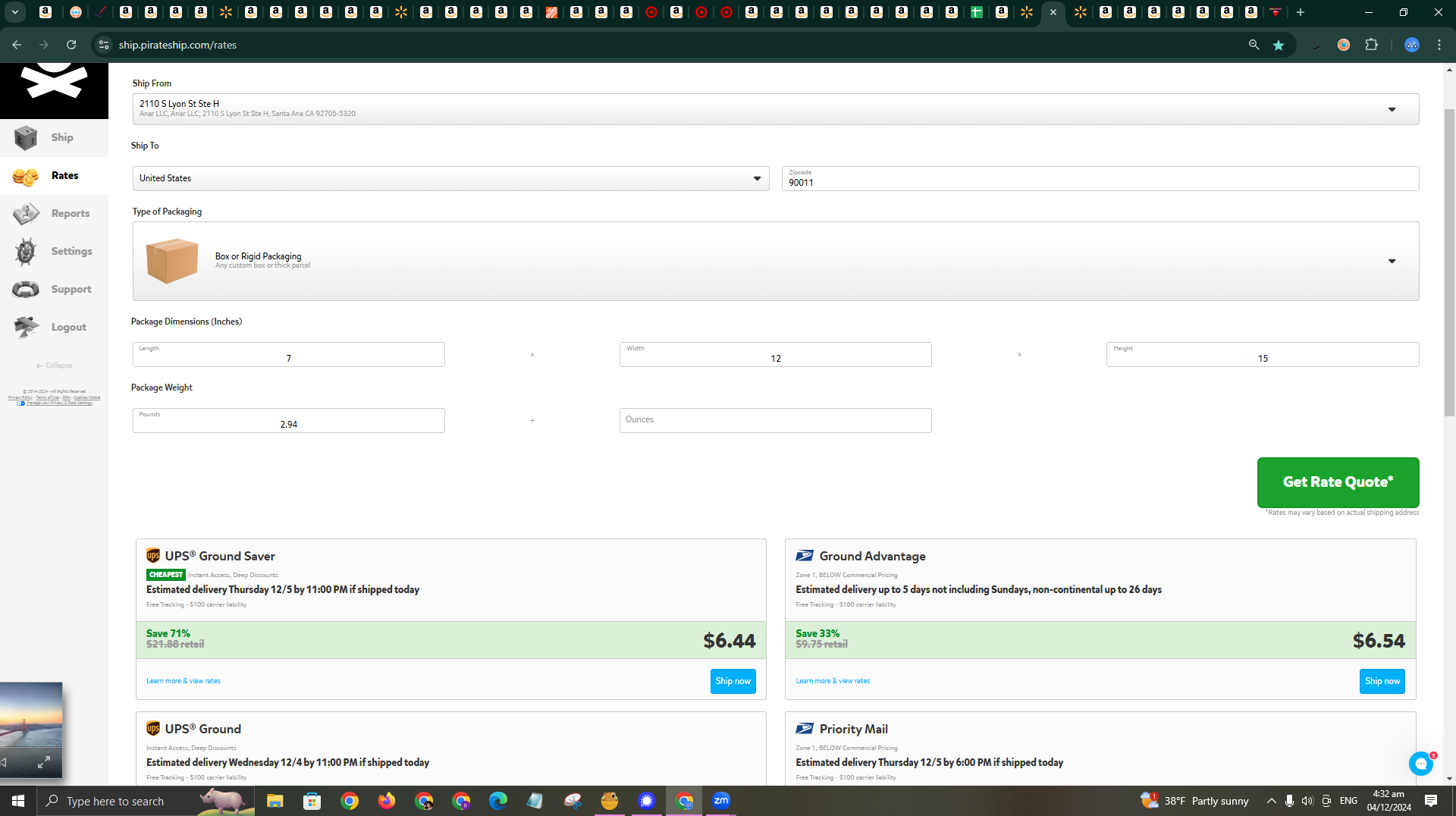This screenshot has height=816, width=1456.
Task: Click the cardboard box packaging image
Action: [x=172, y=261]
